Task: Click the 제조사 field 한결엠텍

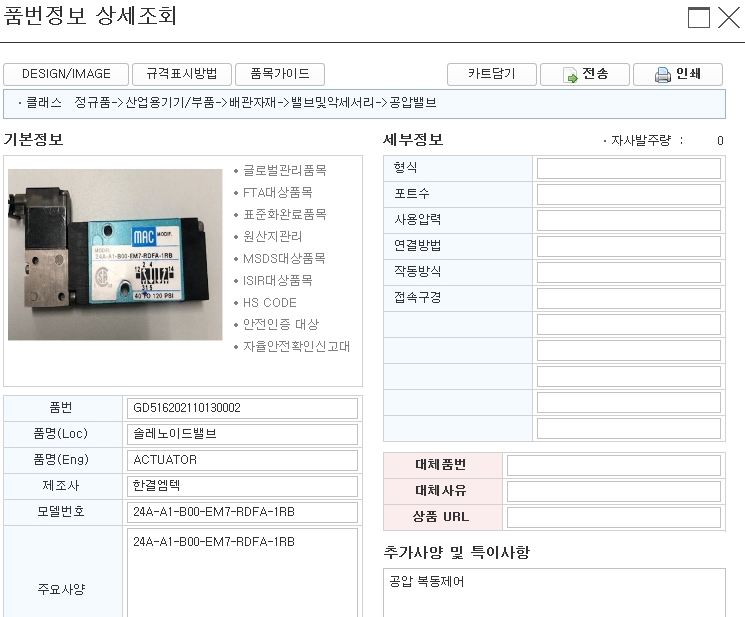Action: click(242, 486)
